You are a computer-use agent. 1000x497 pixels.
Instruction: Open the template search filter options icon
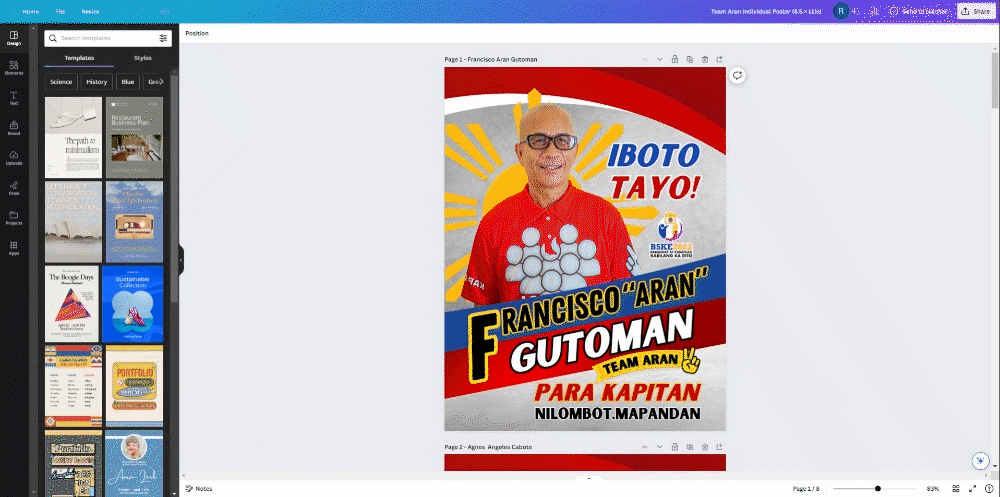click(x=163, y=38)
